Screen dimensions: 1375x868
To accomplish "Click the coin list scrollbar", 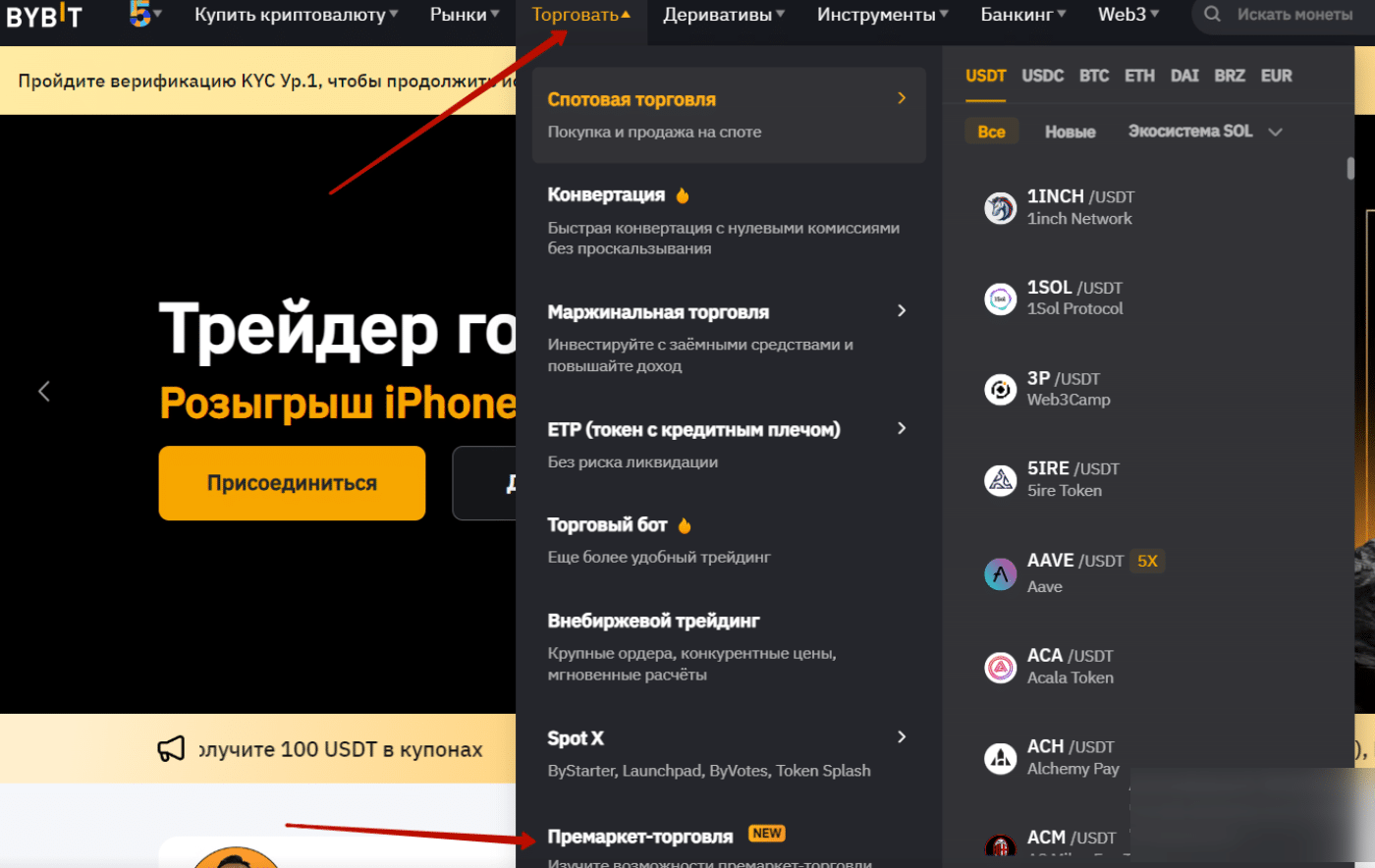I will tap(1350, 168).
